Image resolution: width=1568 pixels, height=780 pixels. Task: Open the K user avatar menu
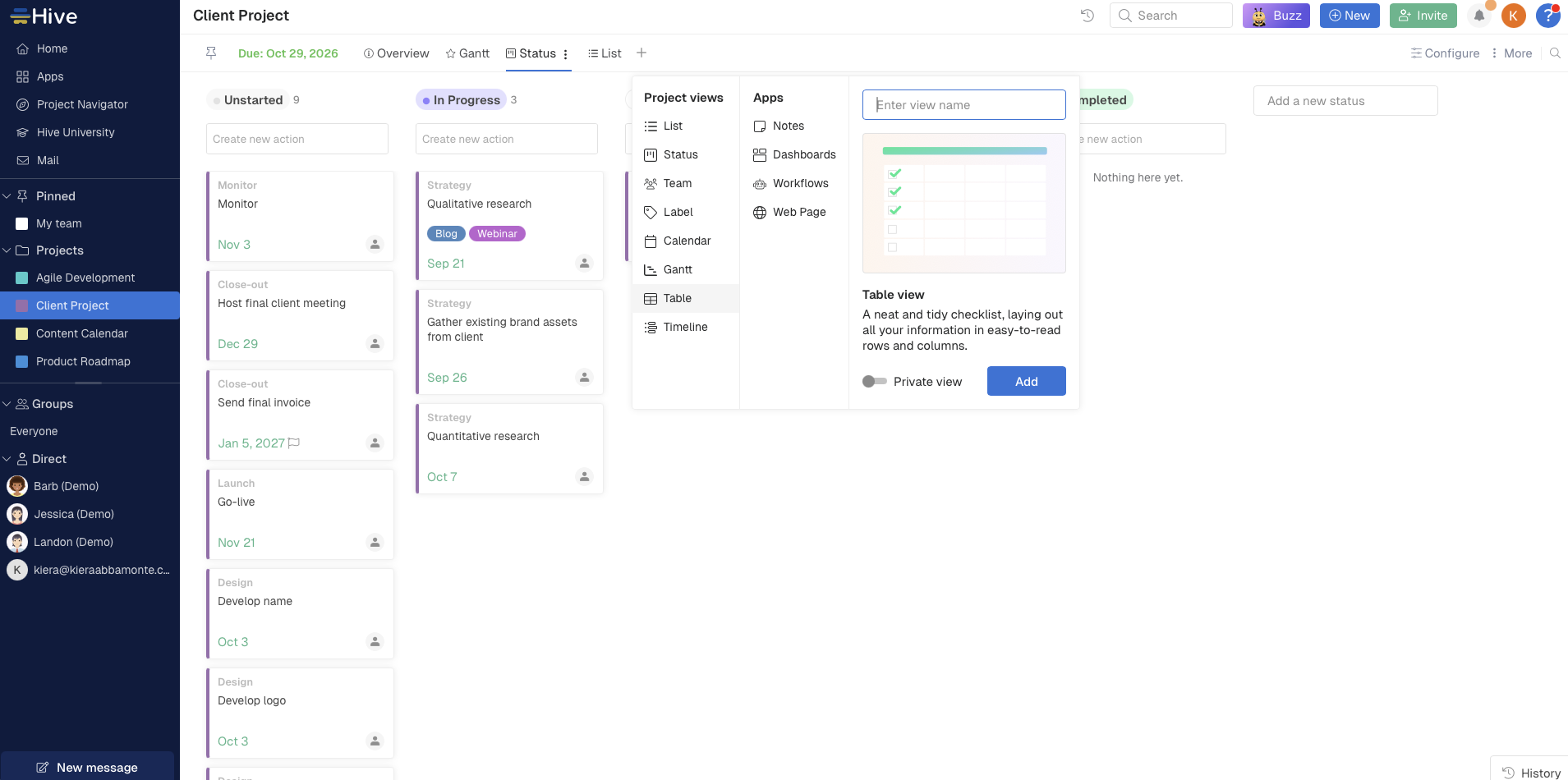(1514, 16)
